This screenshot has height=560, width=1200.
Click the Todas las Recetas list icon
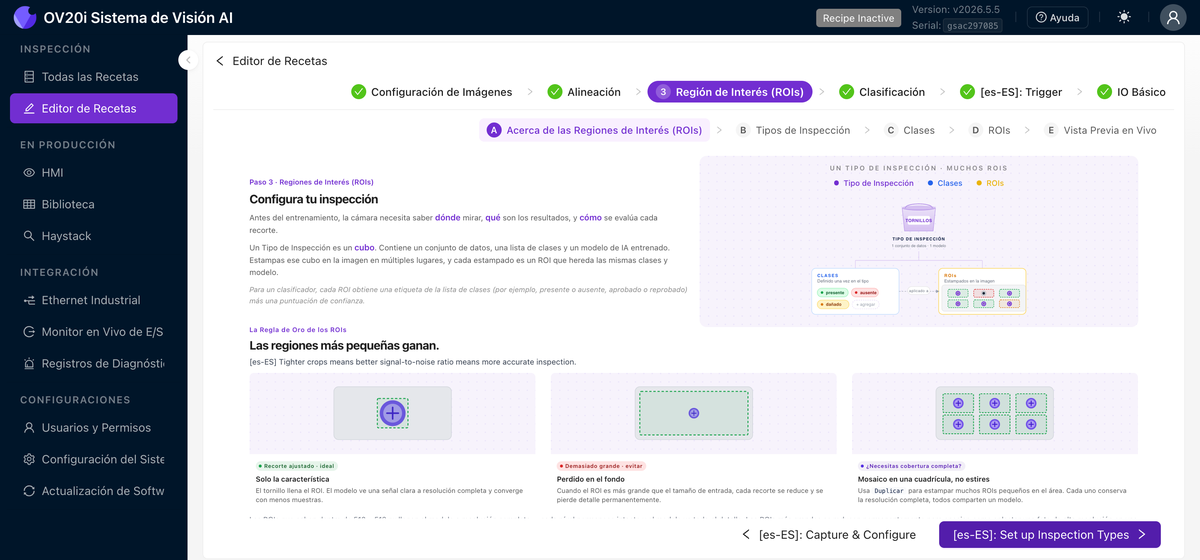pos(29,77)
